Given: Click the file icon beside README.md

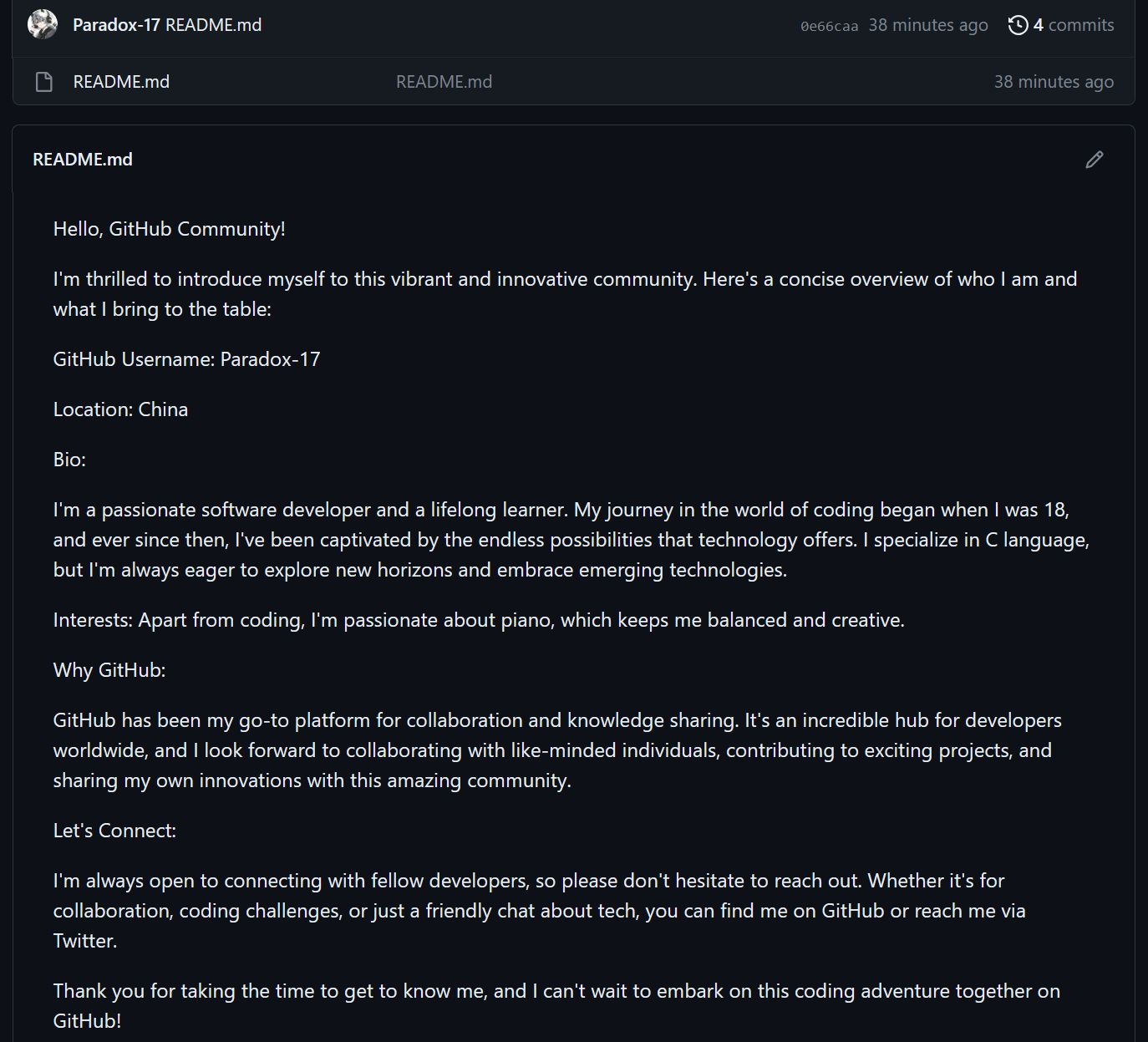Looking at the screenshot, I should pos(44,82).
